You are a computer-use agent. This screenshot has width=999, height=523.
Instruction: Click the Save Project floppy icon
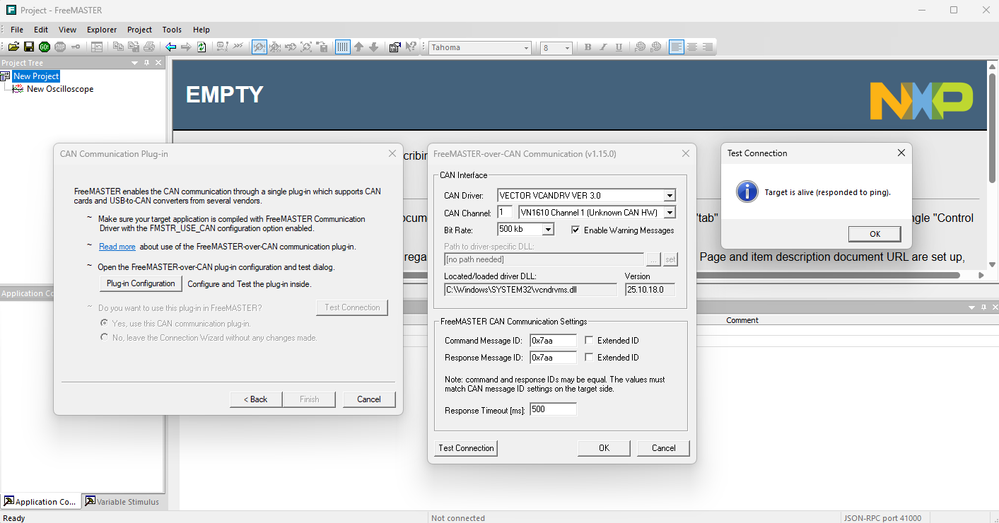[x=29, y=47]
